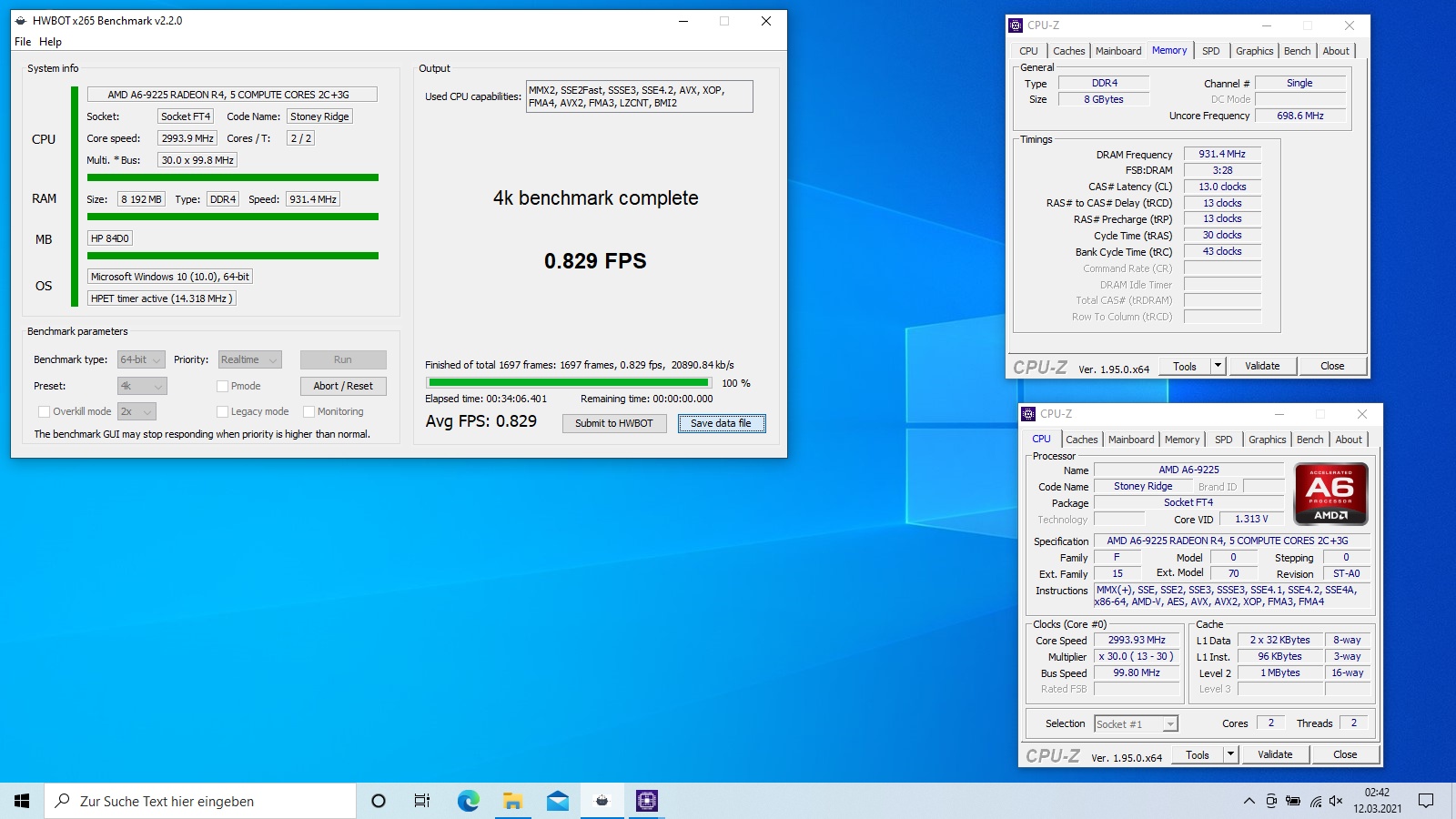The image size is (1456, 819).
Task: Switch to CPU-Z taskbar icon
Action: coord(646,801)
